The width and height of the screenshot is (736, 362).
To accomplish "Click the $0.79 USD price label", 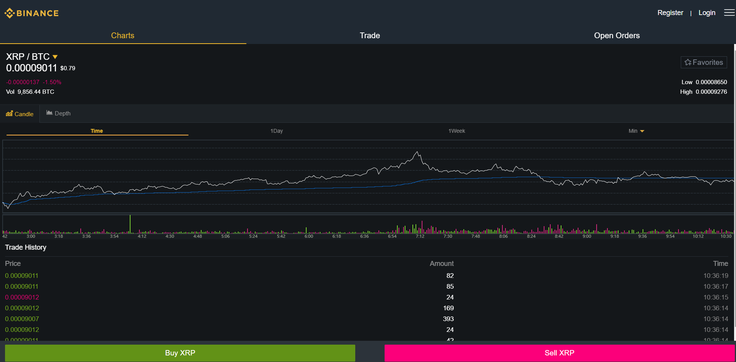I will pos(68,69).
